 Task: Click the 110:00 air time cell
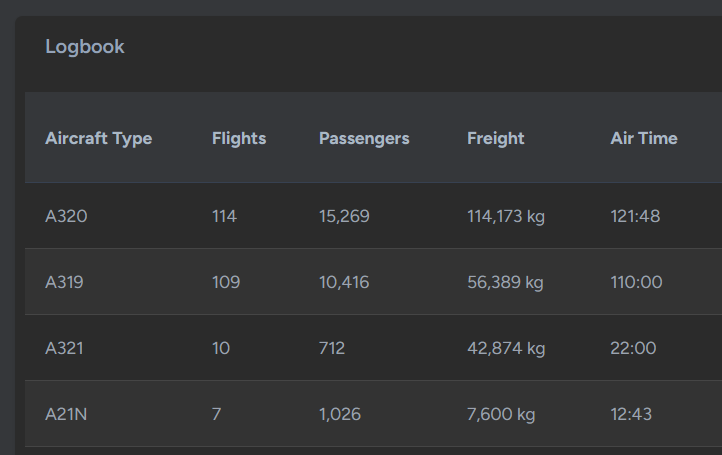(636, 282)
